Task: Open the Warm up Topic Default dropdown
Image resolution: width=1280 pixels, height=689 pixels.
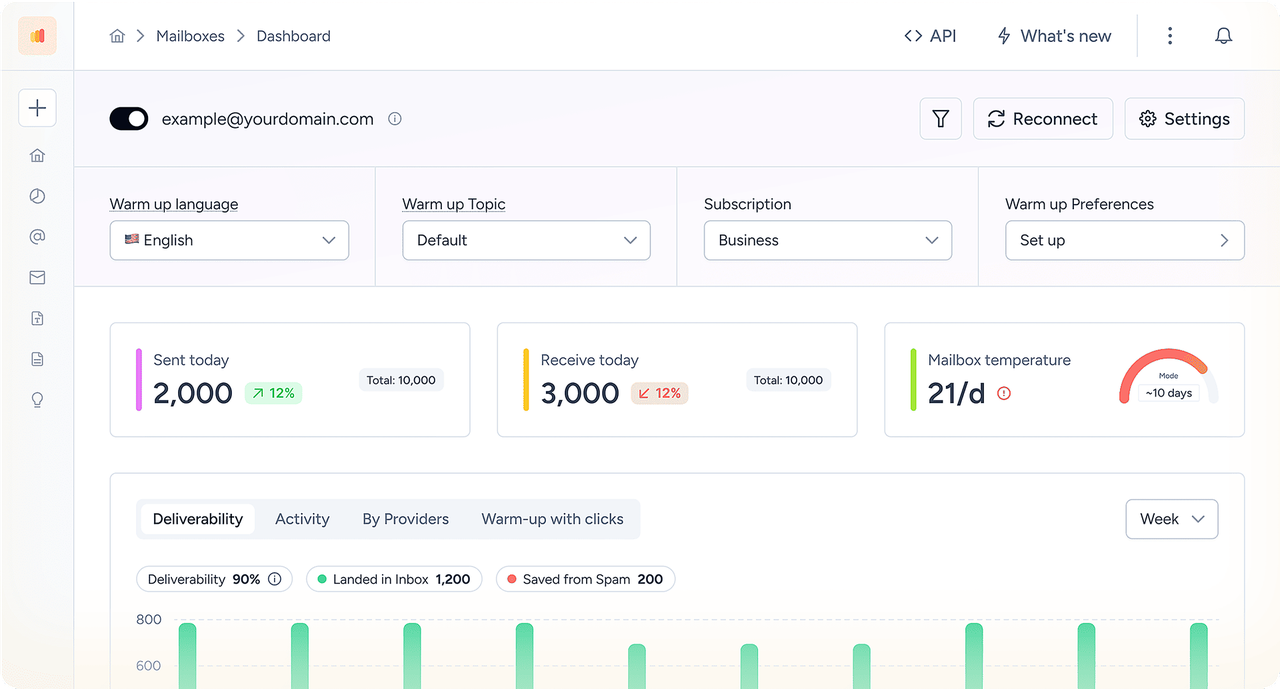Action: pyautogui.click(x=526, y=240)
